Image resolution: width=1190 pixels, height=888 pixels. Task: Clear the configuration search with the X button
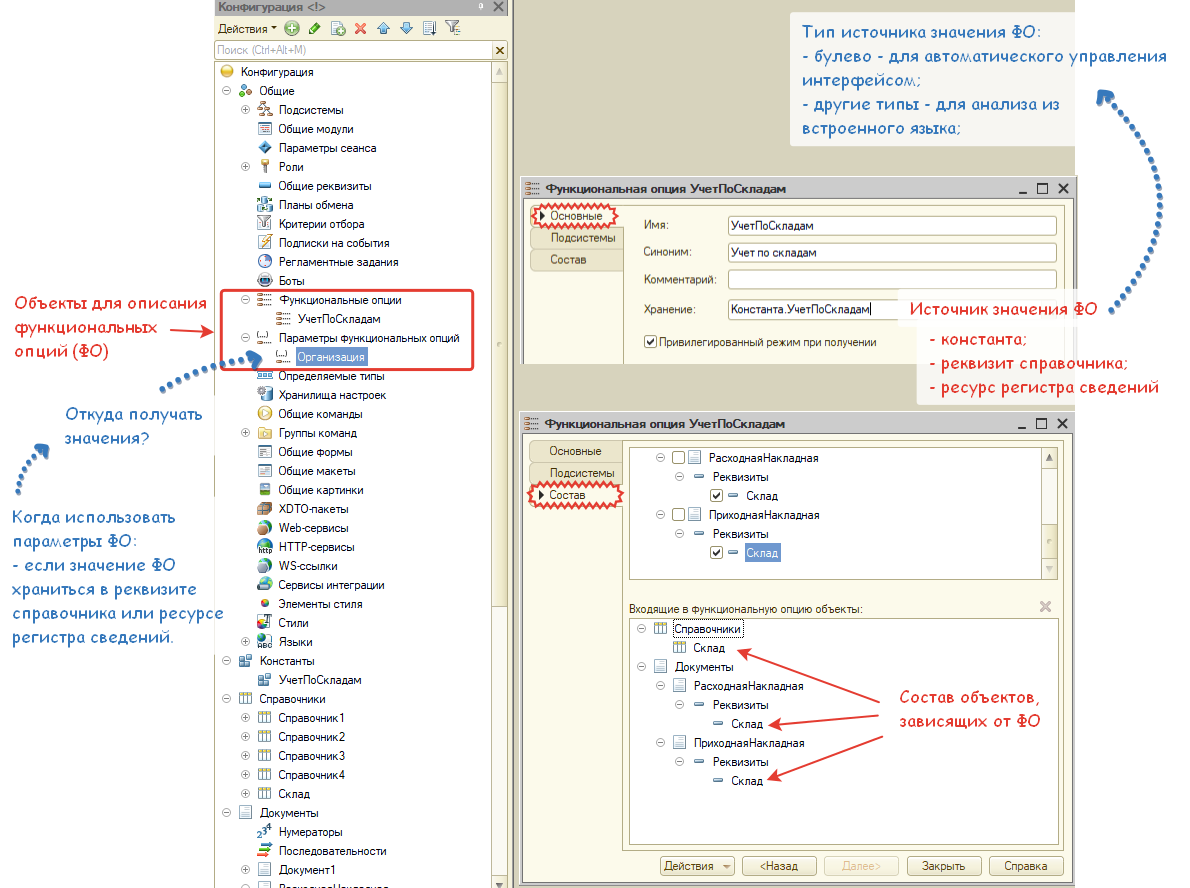click(499, 50)
